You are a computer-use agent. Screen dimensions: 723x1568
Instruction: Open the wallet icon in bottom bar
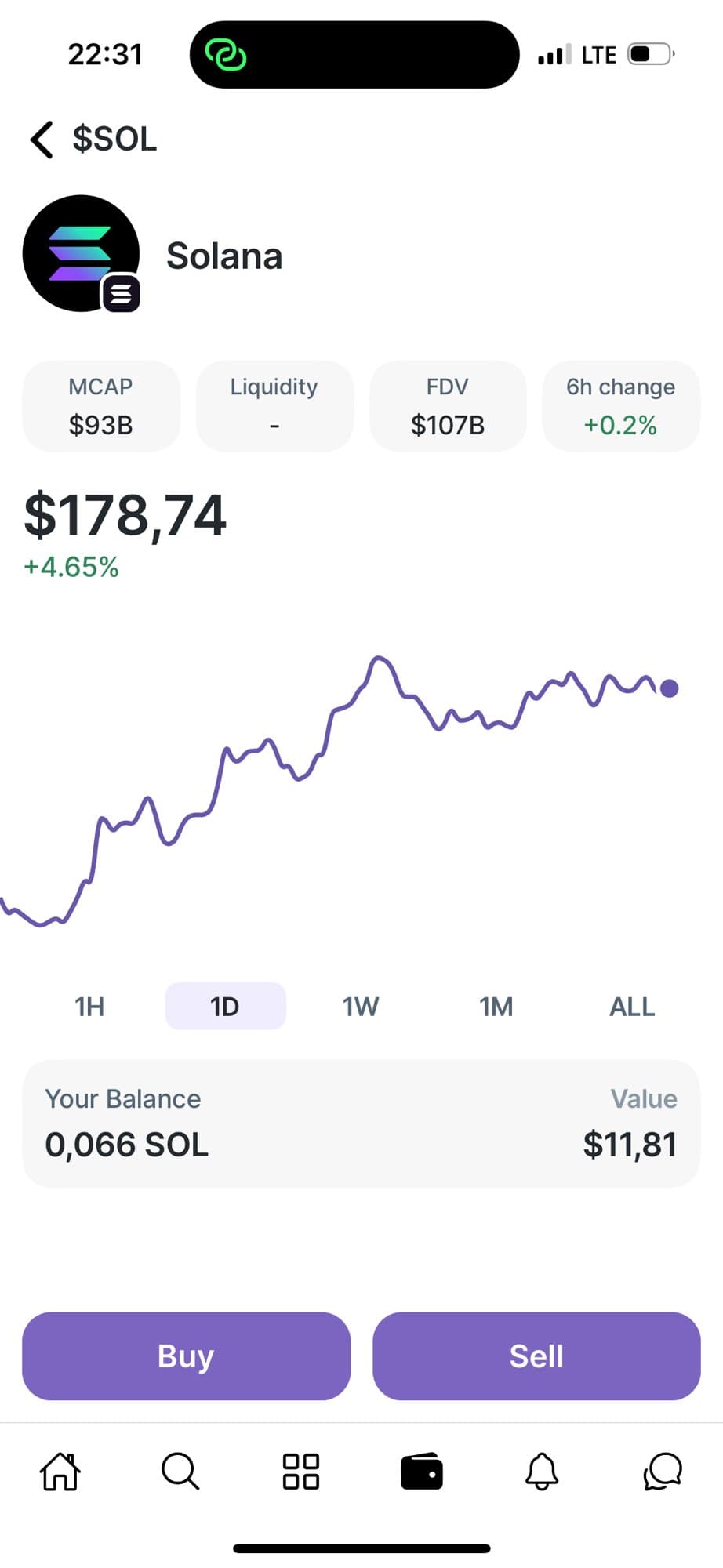coord(422,1471)
